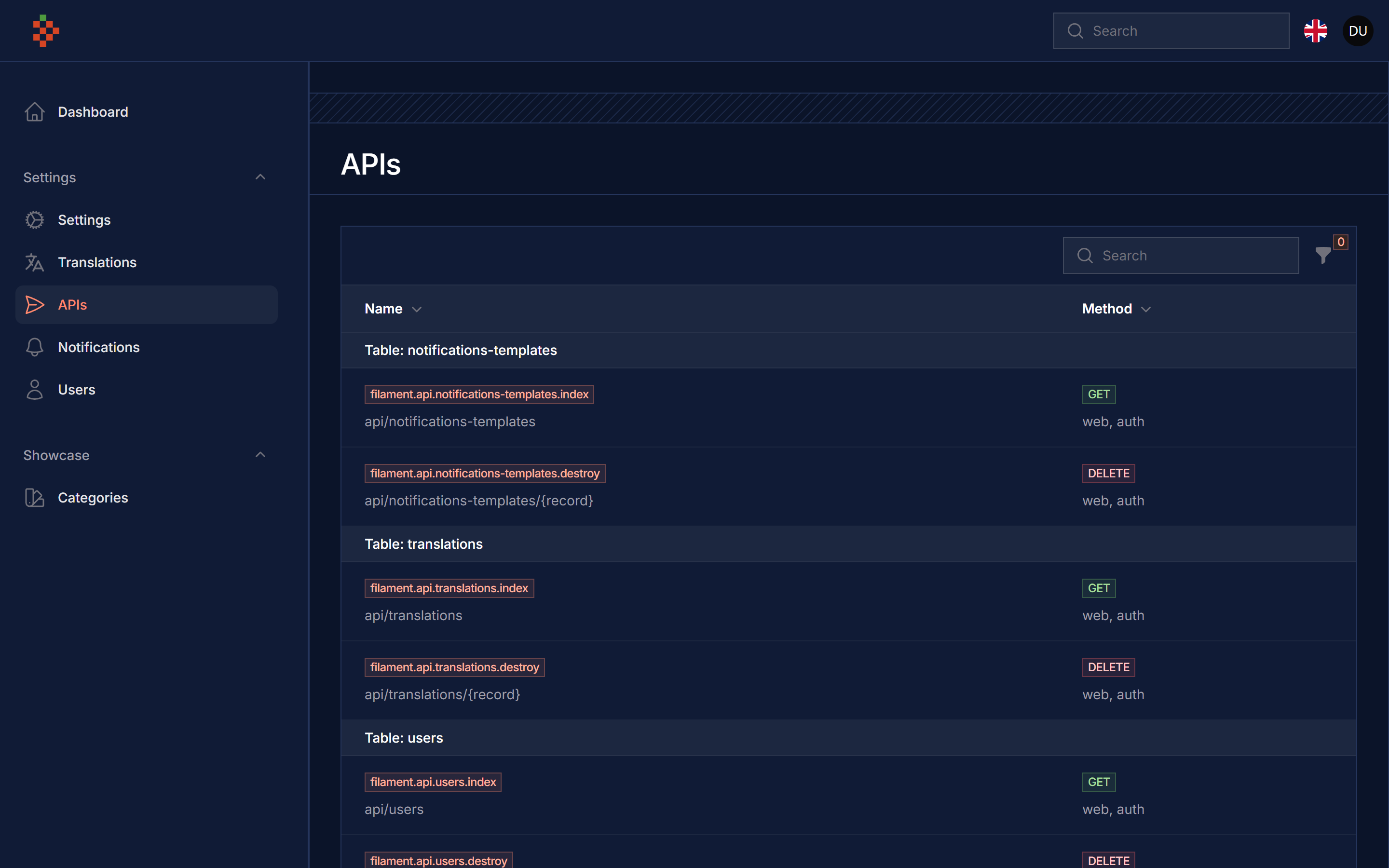
Task: Click the APIs page heading
Action: pyautogui.click(x=371, y=164)
